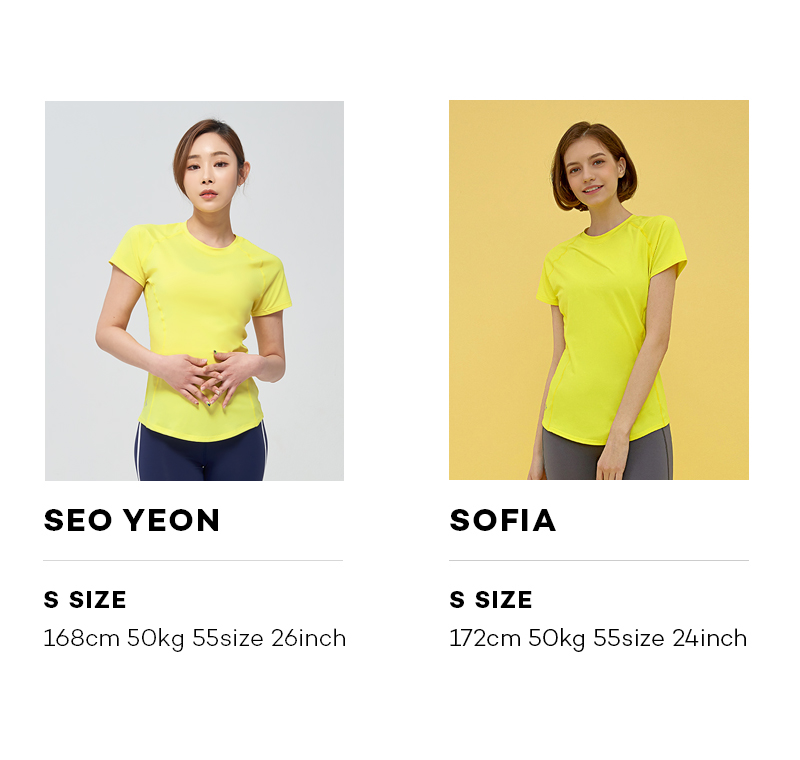Click Sofia's 172cm height text
This screenshot has width=800, height=760.
point(485,639)
